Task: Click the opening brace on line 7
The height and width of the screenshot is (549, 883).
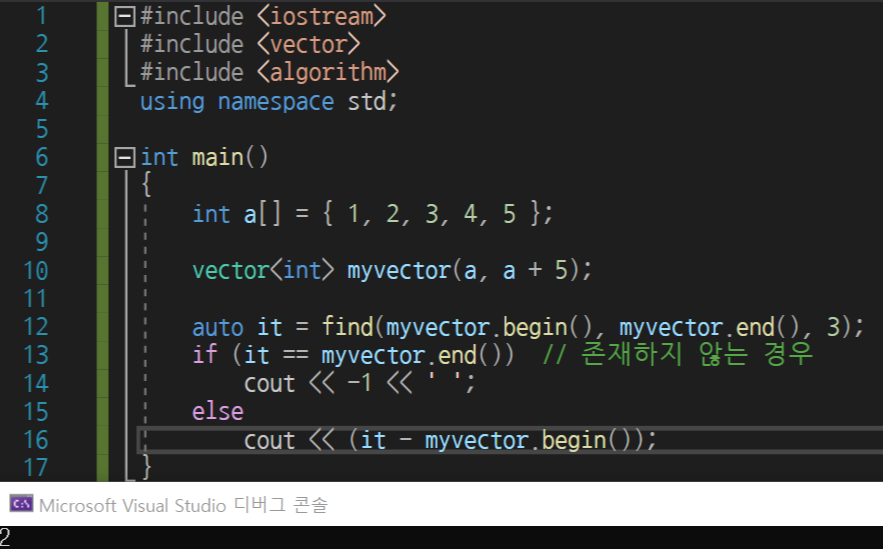Action: (x=146, y=184)
